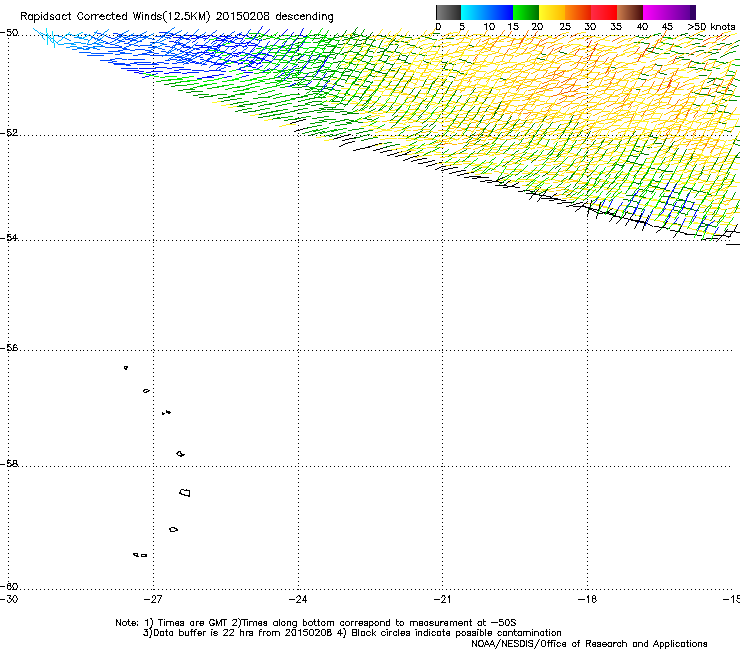Click the brown 35-40 knots legend swatch

coord(630,12)
